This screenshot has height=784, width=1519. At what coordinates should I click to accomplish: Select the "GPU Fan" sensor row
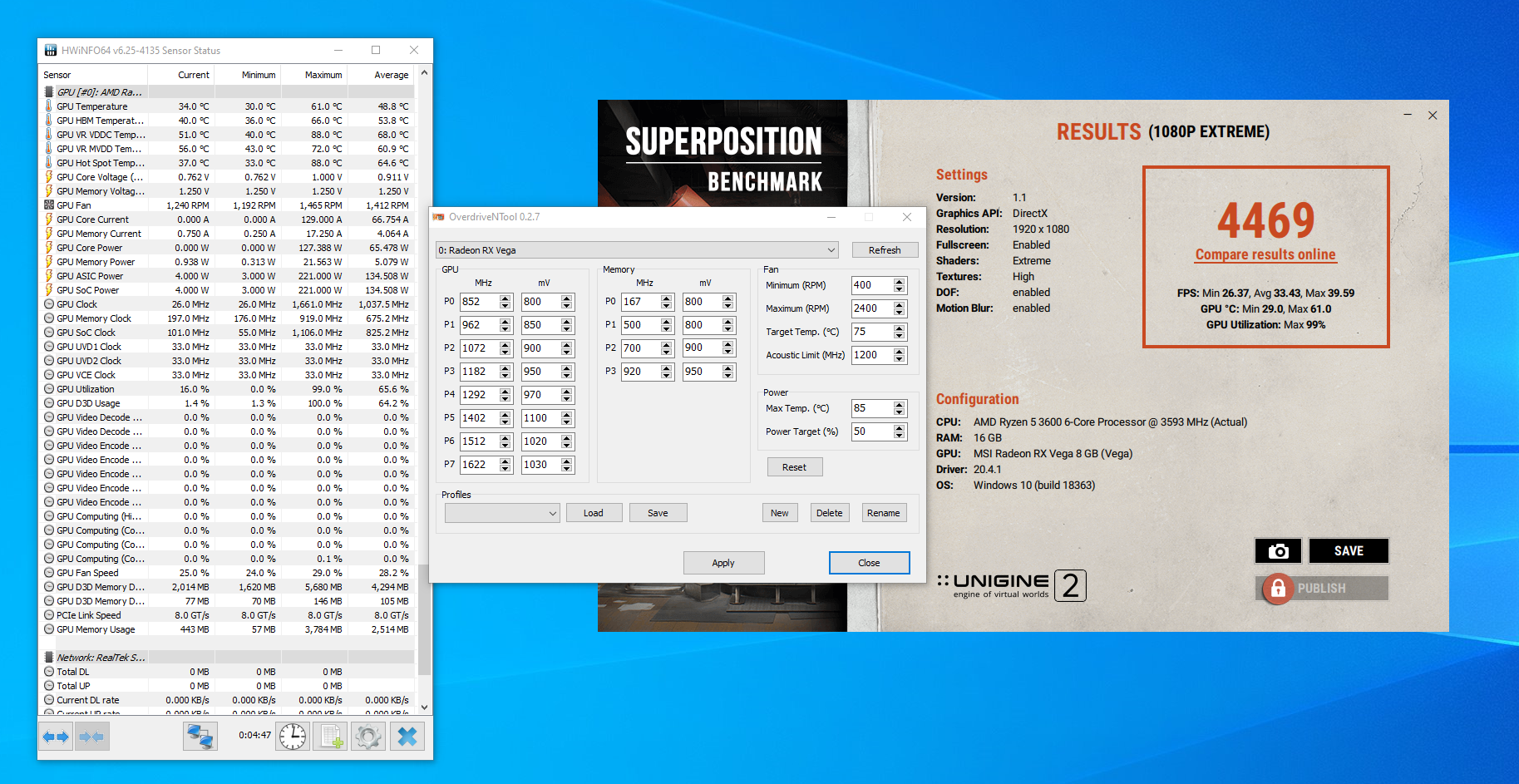pos(228,205)
